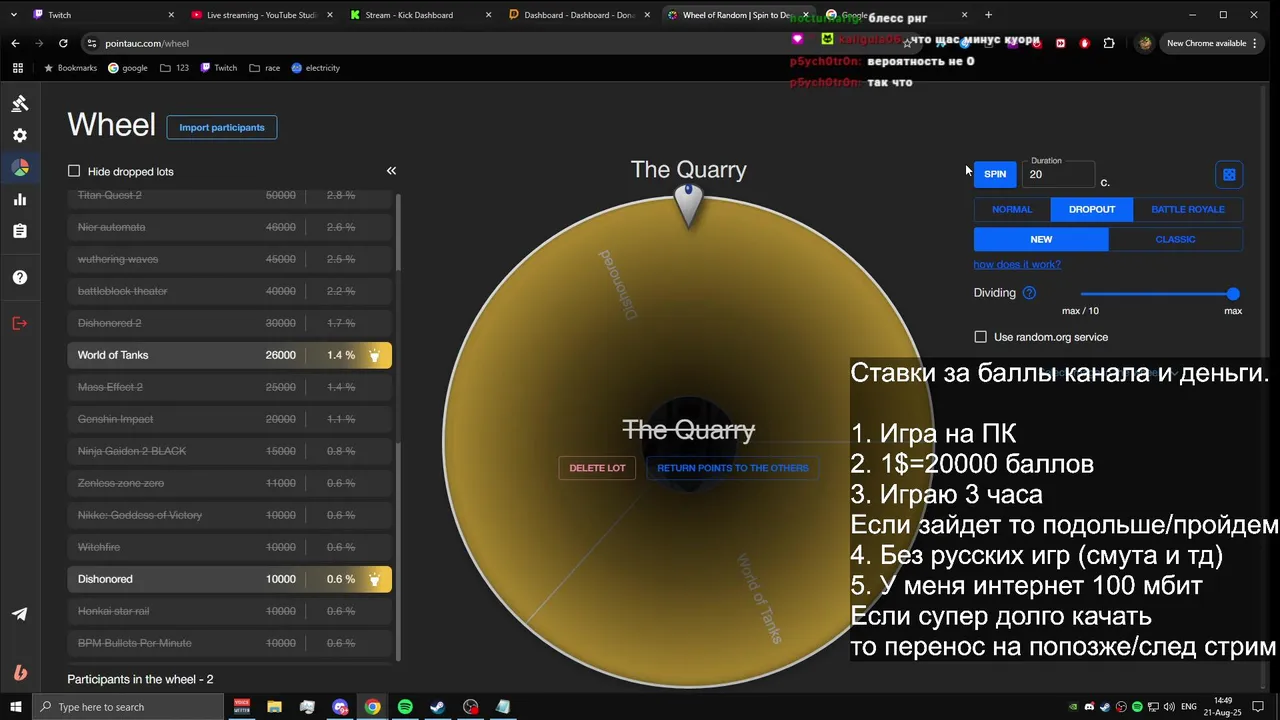Image resolution: width=1280 pixels, height=720 pixels.
Task: Click the Boosty logo at sidebar bottom
Action: (x=20, y=672)
